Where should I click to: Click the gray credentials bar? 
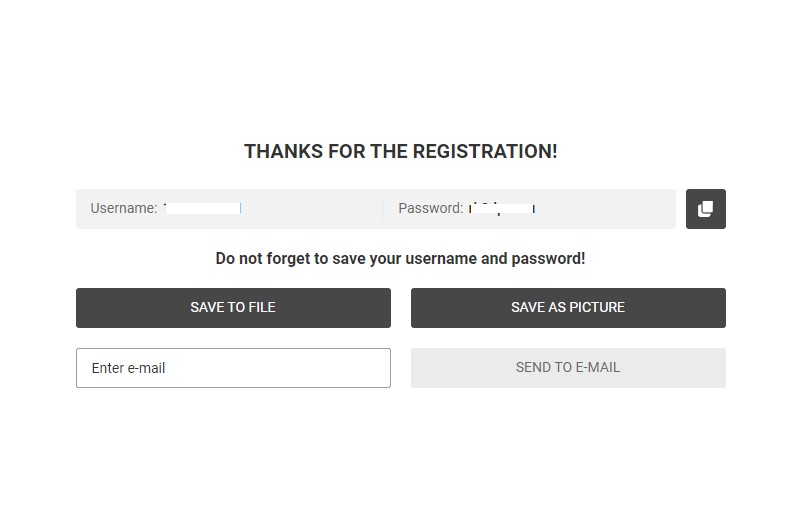[376, 209]
